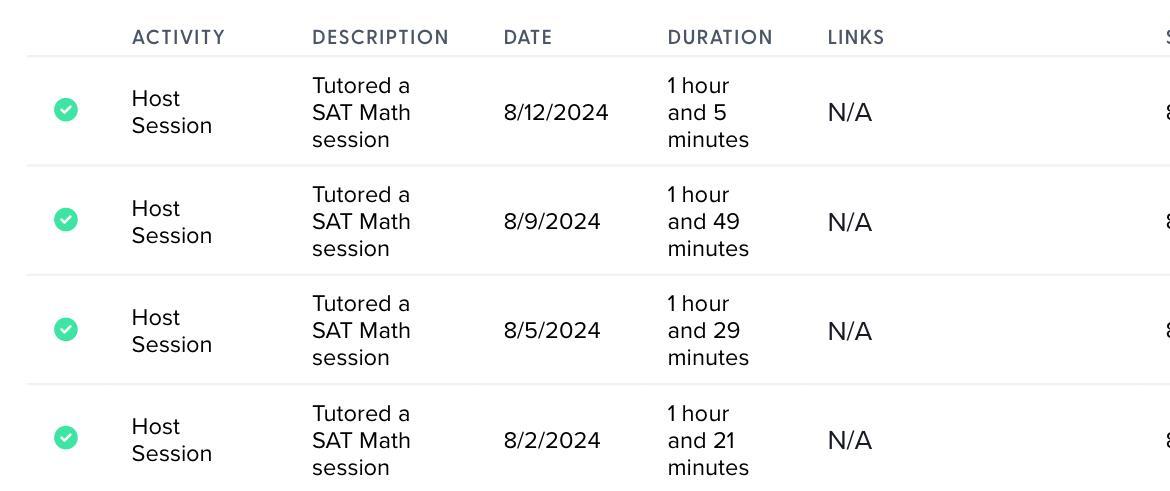This screenshot has width=1170, height=491.
Task: Select the Links column header
Action: [x=856, y=37]
